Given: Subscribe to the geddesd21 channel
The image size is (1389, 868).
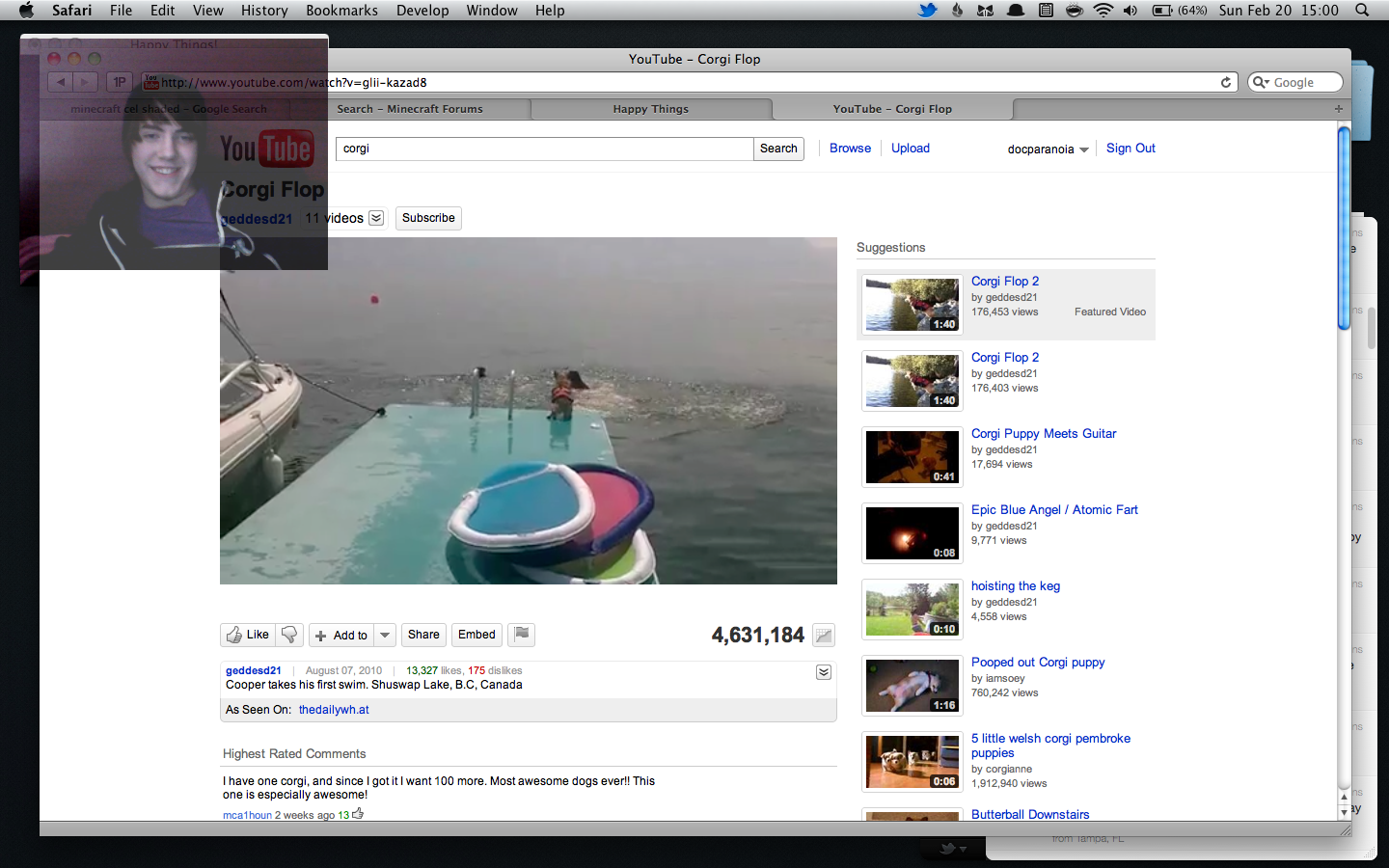Looking at the screenshot, I should pyautogui.click(x=428, y=218).
